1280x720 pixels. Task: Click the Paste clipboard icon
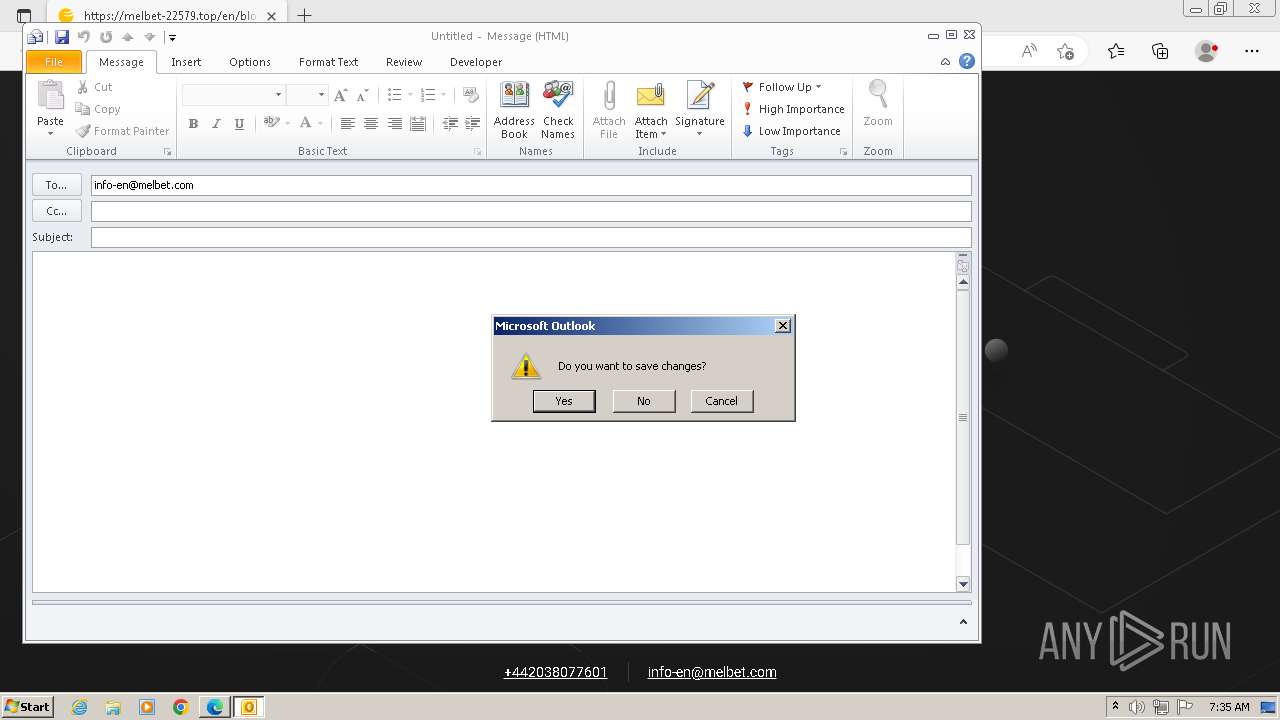[50, 96]
